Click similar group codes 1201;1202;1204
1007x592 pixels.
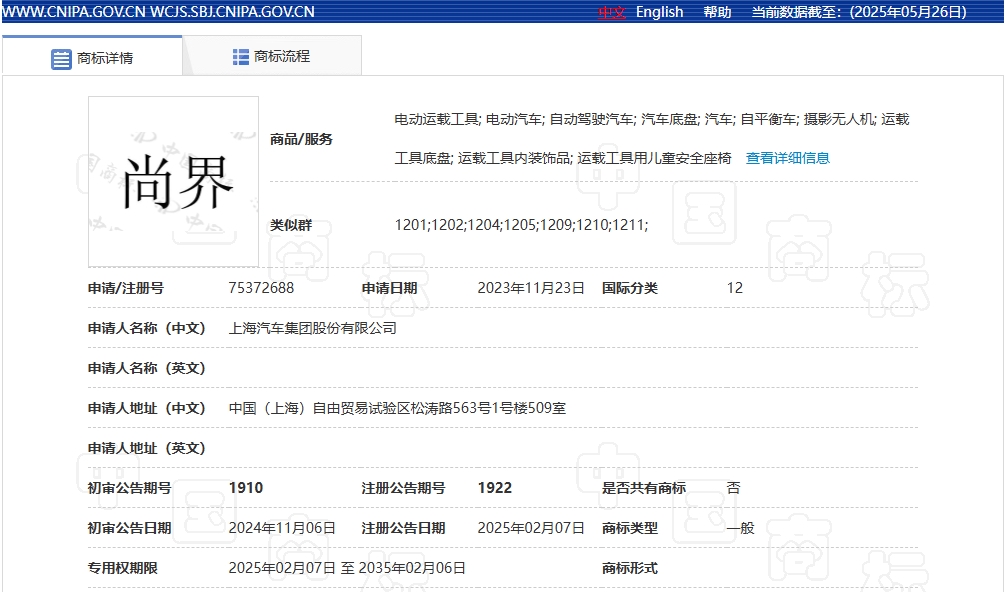click(521, 225)
